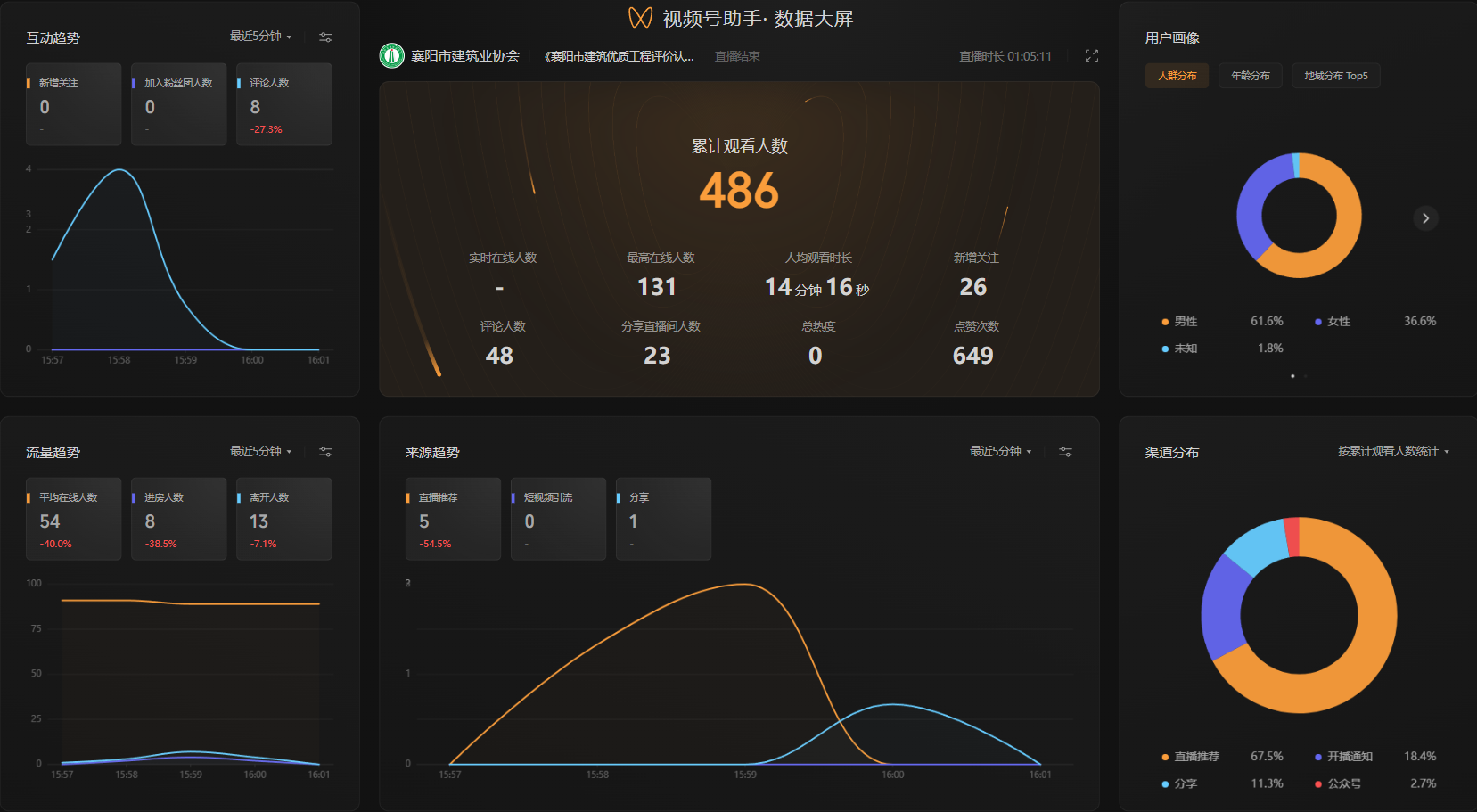
Task: Click the 视频号助手 logo icon
Action: coord(640,18)
